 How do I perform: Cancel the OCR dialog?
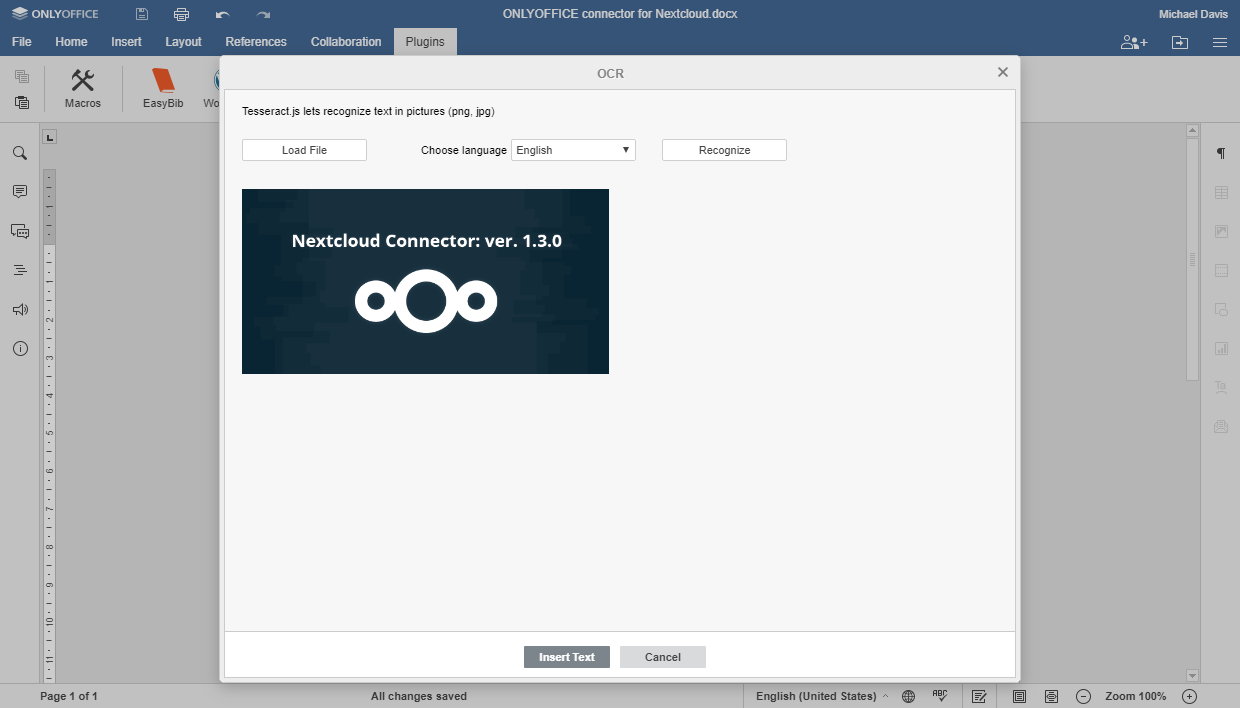click(663, 657)
